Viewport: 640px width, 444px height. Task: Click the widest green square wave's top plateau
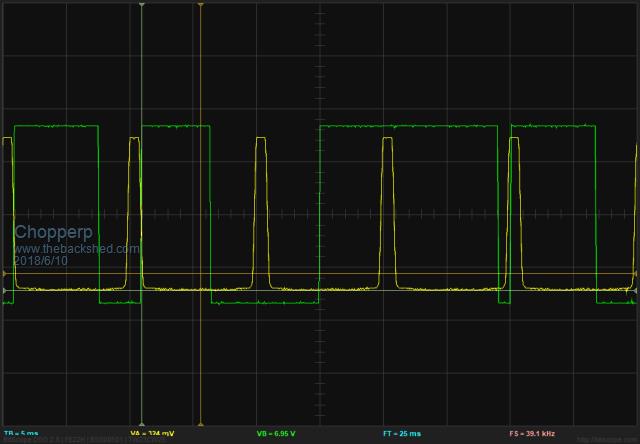tap(408, 126)
